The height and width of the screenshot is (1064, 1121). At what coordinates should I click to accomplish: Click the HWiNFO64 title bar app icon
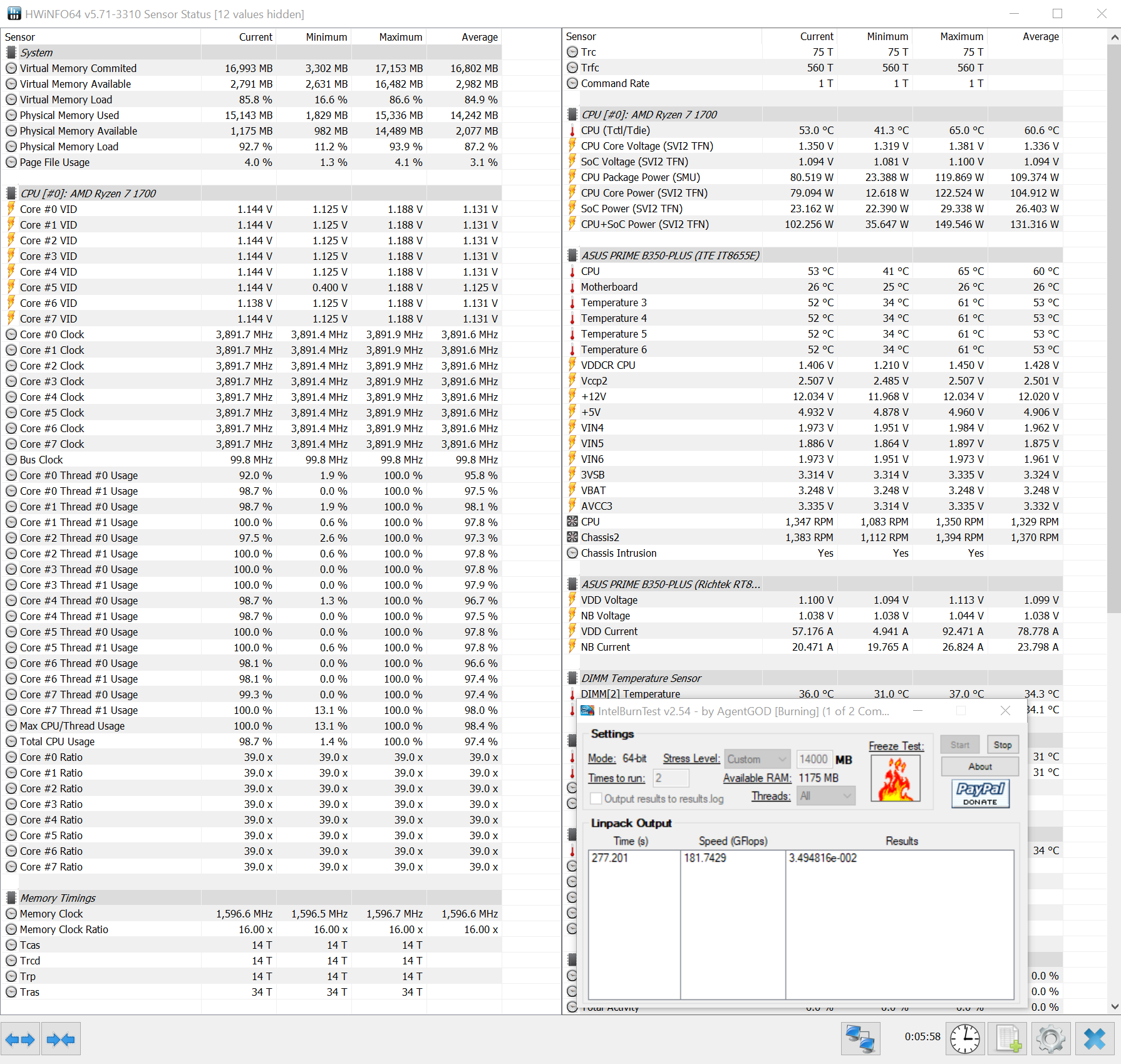(14, 13)
